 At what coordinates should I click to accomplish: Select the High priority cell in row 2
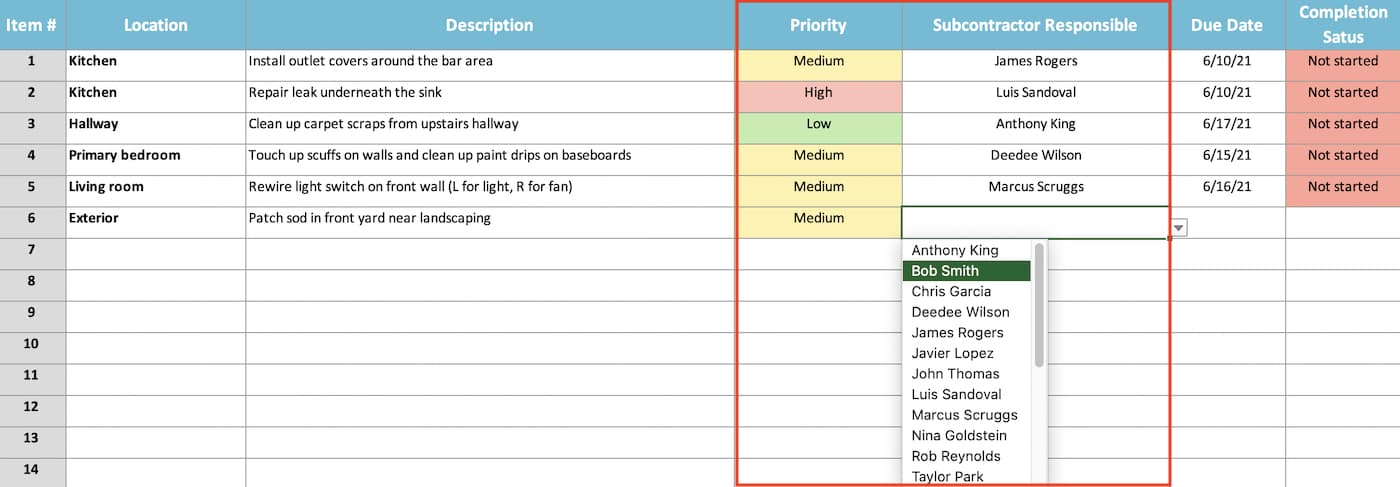[x=818, y=93]
